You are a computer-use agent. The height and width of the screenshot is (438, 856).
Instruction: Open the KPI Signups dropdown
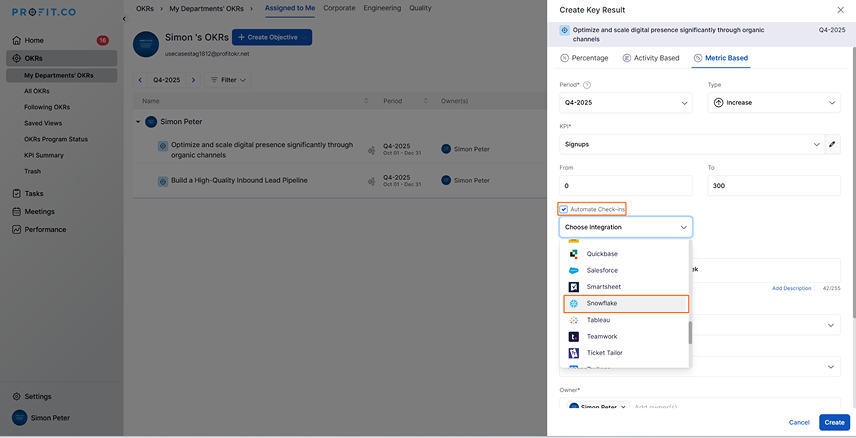692,145
